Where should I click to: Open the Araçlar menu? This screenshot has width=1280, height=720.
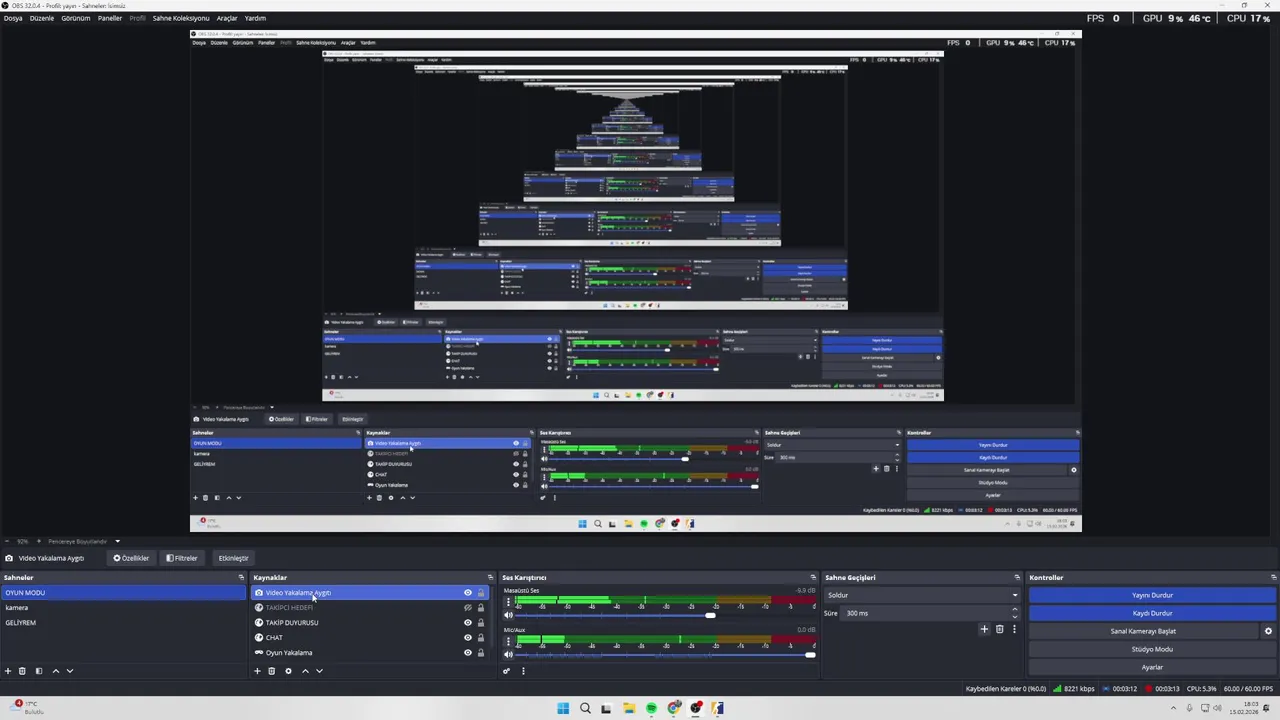[227, 18]
